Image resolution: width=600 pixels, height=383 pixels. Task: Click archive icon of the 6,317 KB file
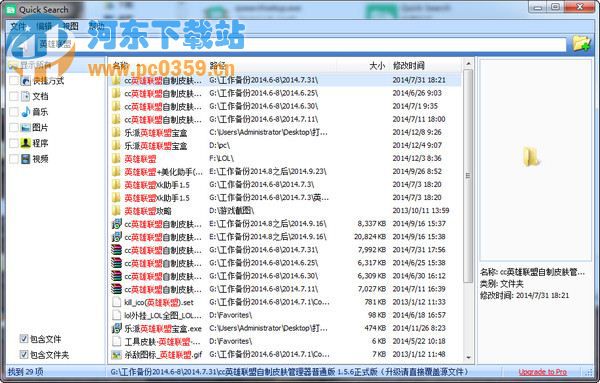click(x=116, y=263)
